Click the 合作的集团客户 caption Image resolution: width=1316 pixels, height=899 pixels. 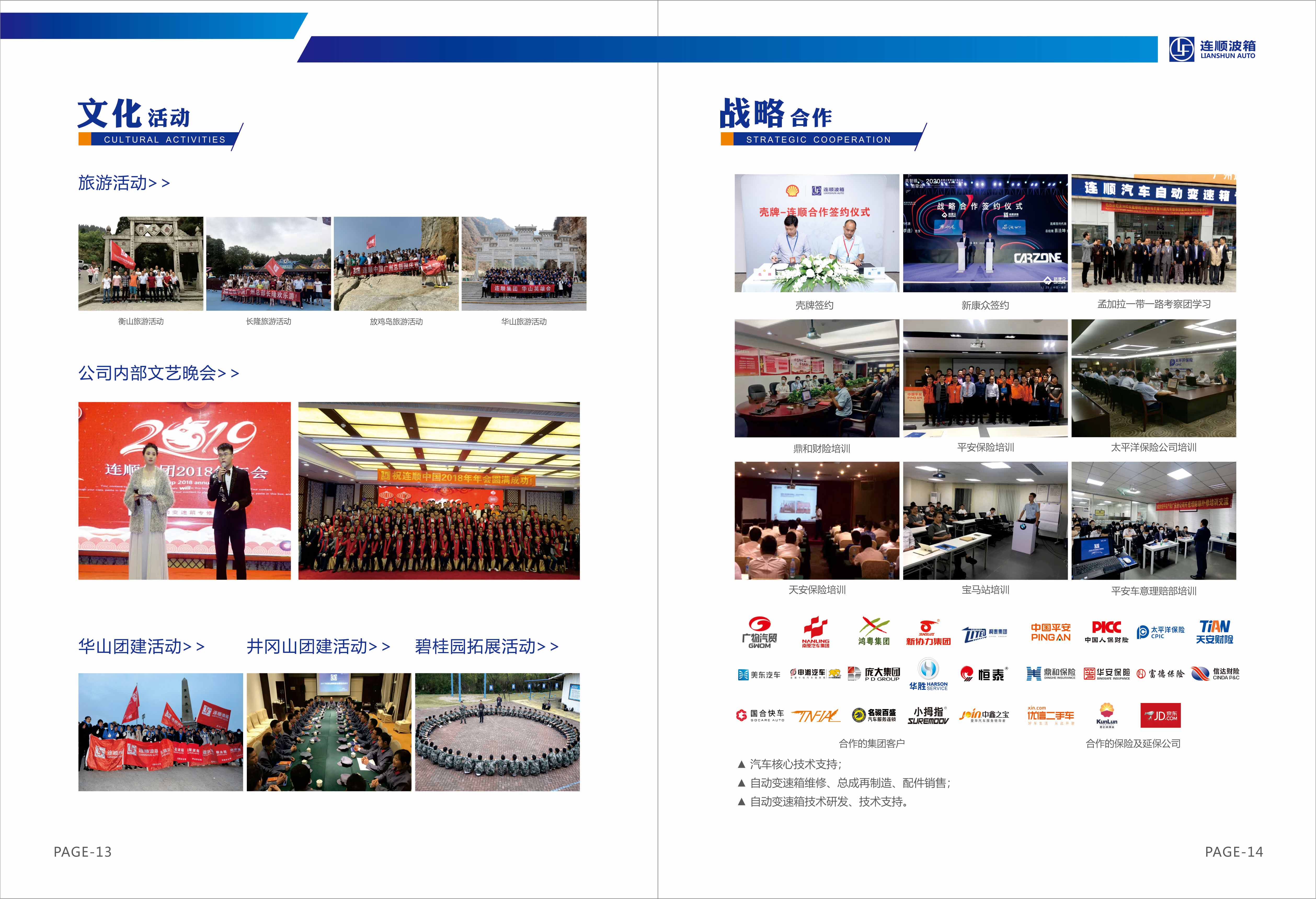[872, 744]
